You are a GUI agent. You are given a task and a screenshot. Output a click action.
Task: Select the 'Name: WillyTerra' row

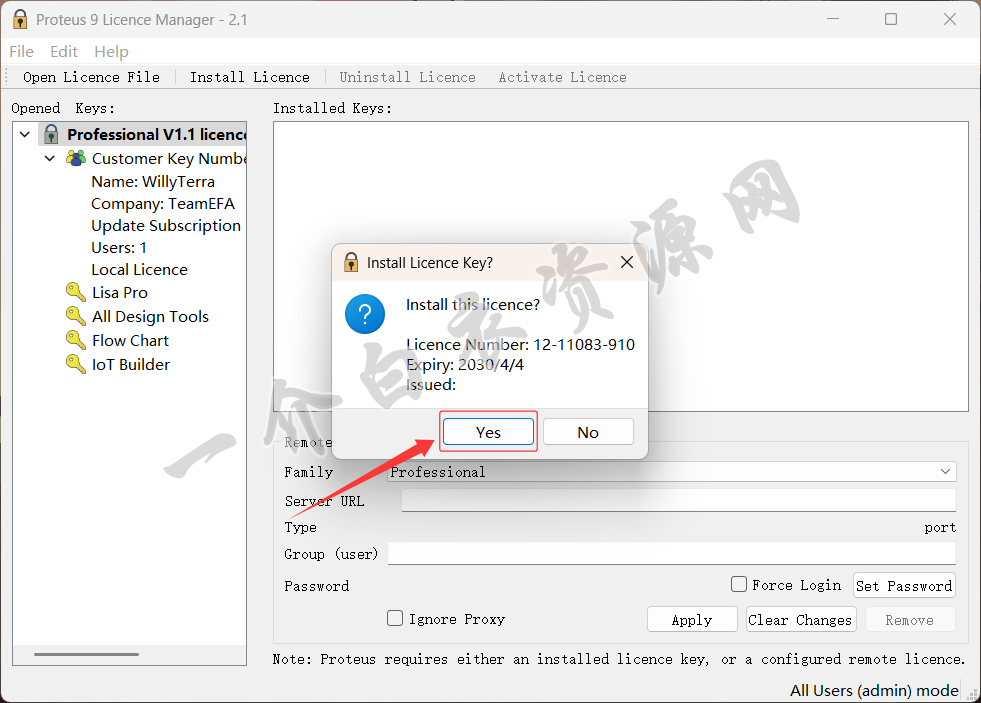153,181
